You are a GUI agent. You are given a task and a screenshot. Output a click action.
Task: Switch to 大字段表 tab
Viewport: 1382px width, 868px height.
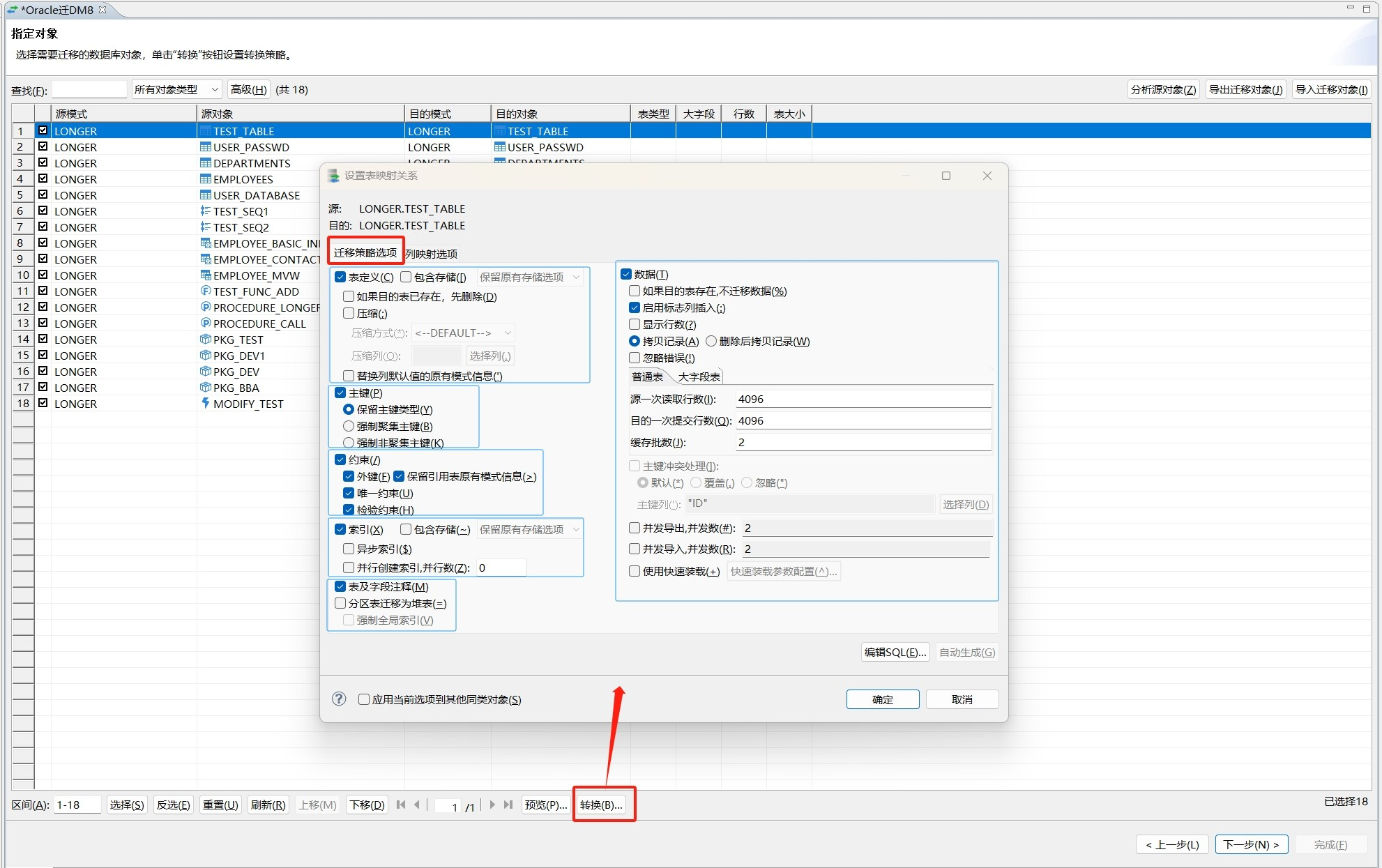coord(699,376)
